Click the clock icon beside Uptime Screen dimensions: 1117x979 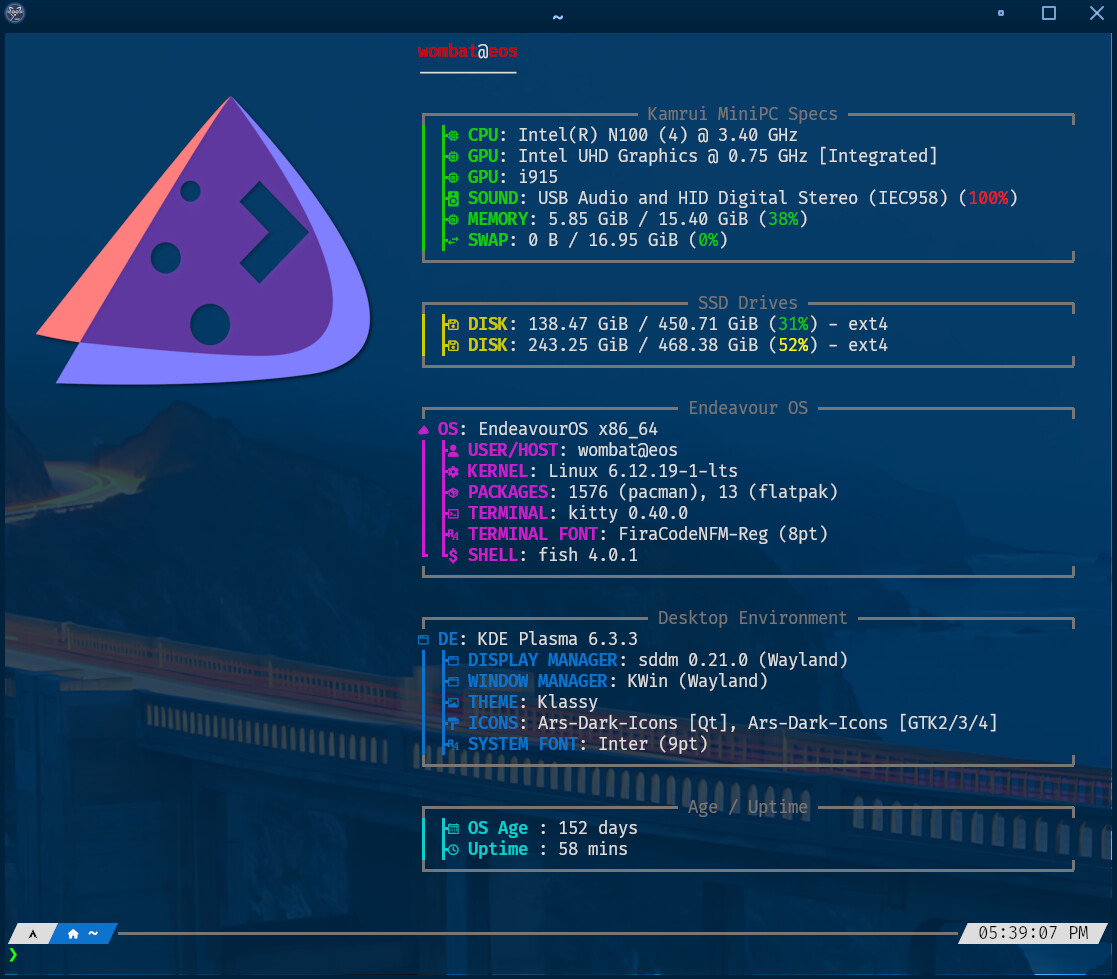(x=452, y=850)
